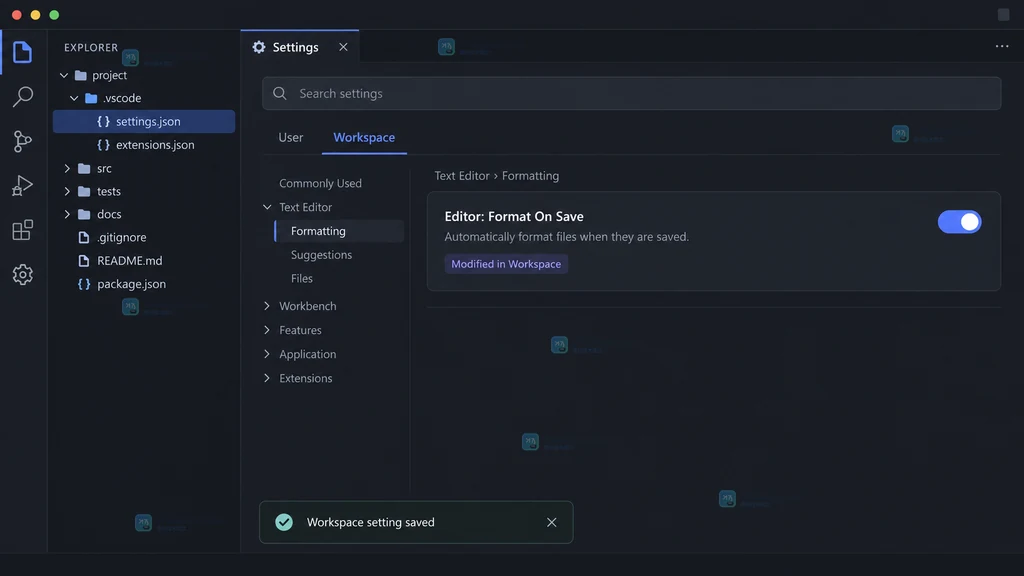Collapse the project folder chevron
This screenshot has width=1024, height=576.
click(64, 75)
